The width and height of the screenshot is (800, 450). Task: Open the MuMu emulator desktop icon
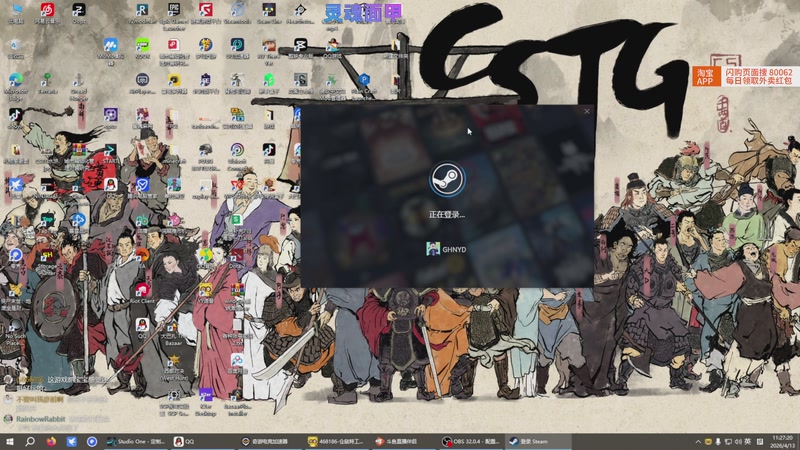pos(110,50)
